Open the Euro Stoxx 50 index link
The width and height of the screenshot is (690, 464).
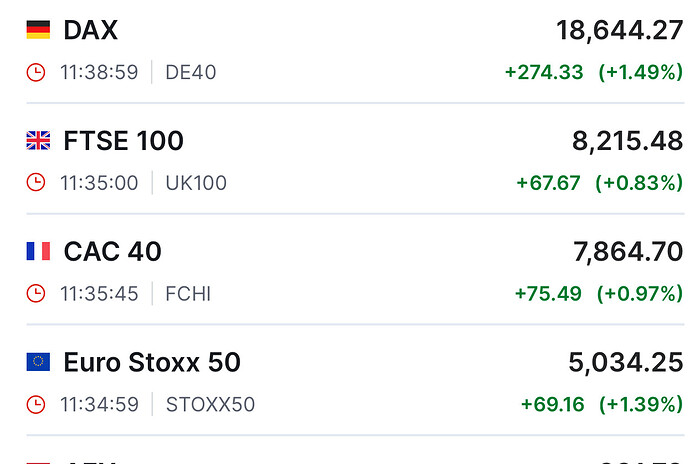click(x=152, y=362)
